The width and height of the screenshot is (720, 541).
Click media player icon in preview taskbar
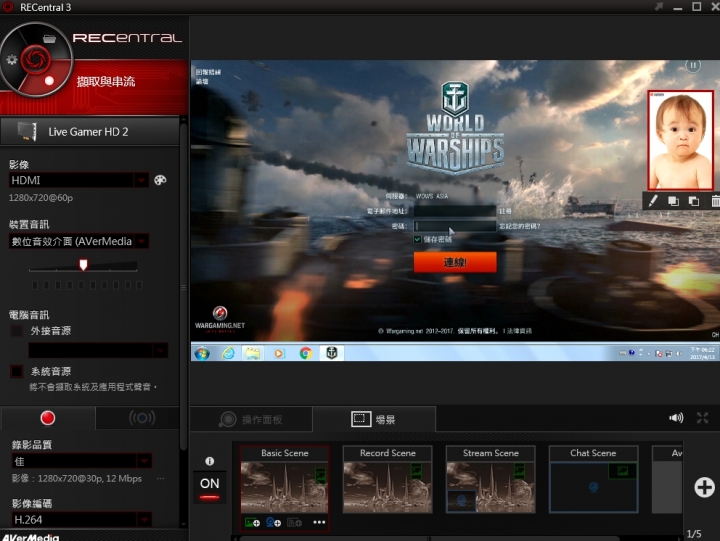coord(279,353)
